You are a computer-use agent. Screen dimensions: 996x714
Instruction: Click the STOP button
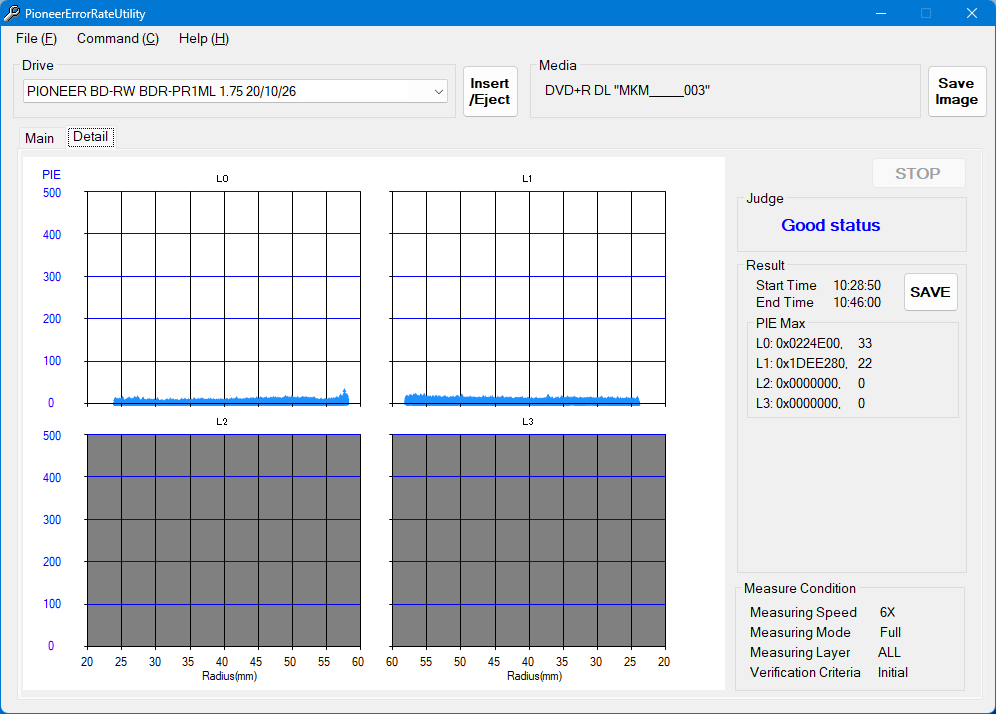(x=917, y=173)
